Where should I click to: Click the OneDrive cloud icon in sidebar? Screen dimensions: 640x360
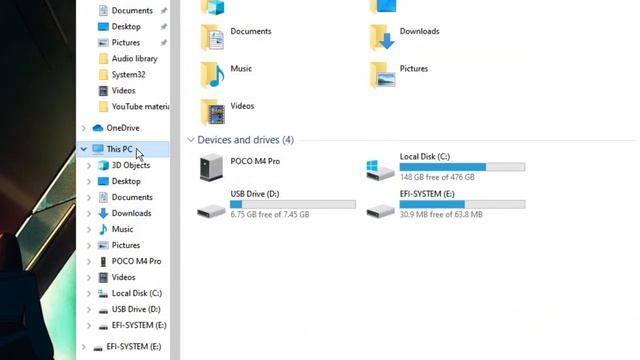coord(98,128)
